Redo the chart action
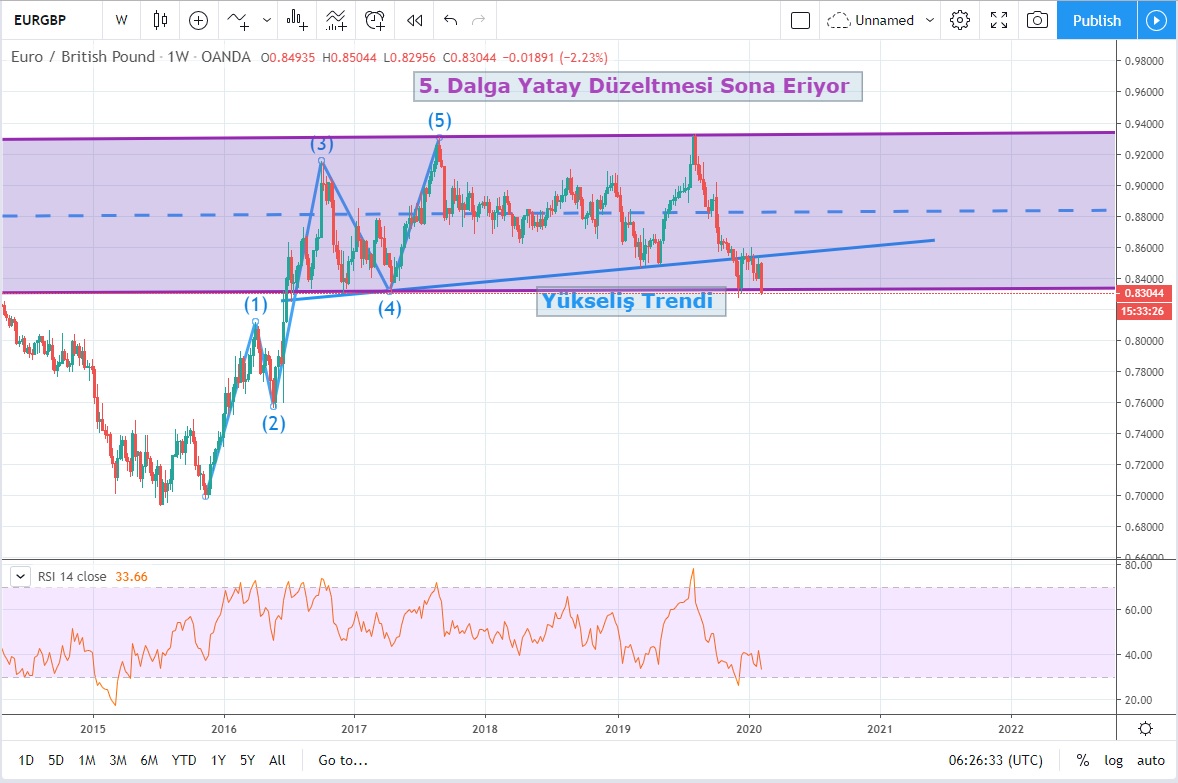This screenshot has height=783, width=1178. click(x=479, y=20)
